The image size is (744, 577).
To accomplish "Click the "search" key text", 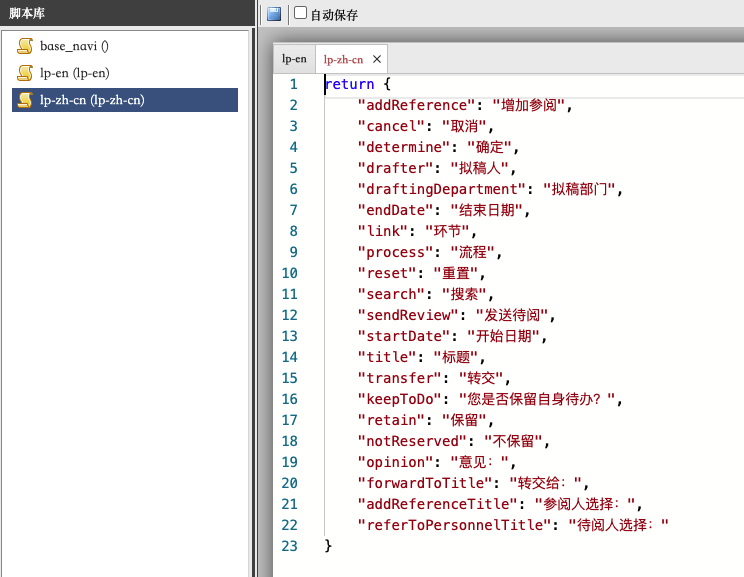I will point(391,294).
